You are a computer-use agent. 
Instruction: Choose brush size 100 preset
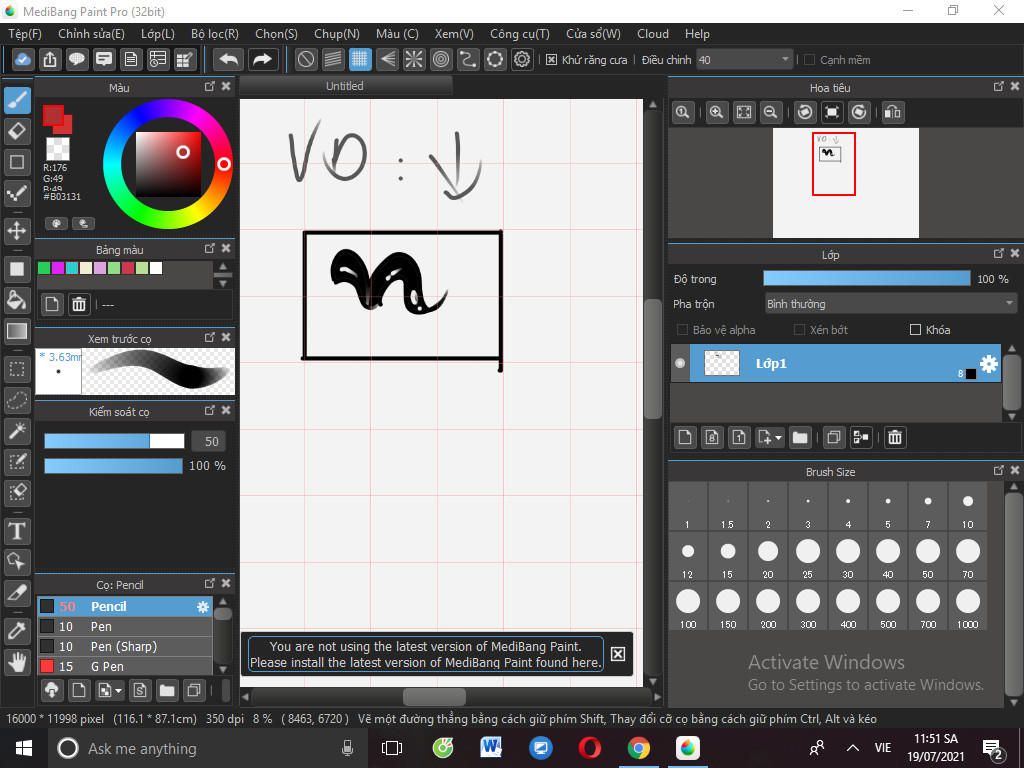coord(688,608)
